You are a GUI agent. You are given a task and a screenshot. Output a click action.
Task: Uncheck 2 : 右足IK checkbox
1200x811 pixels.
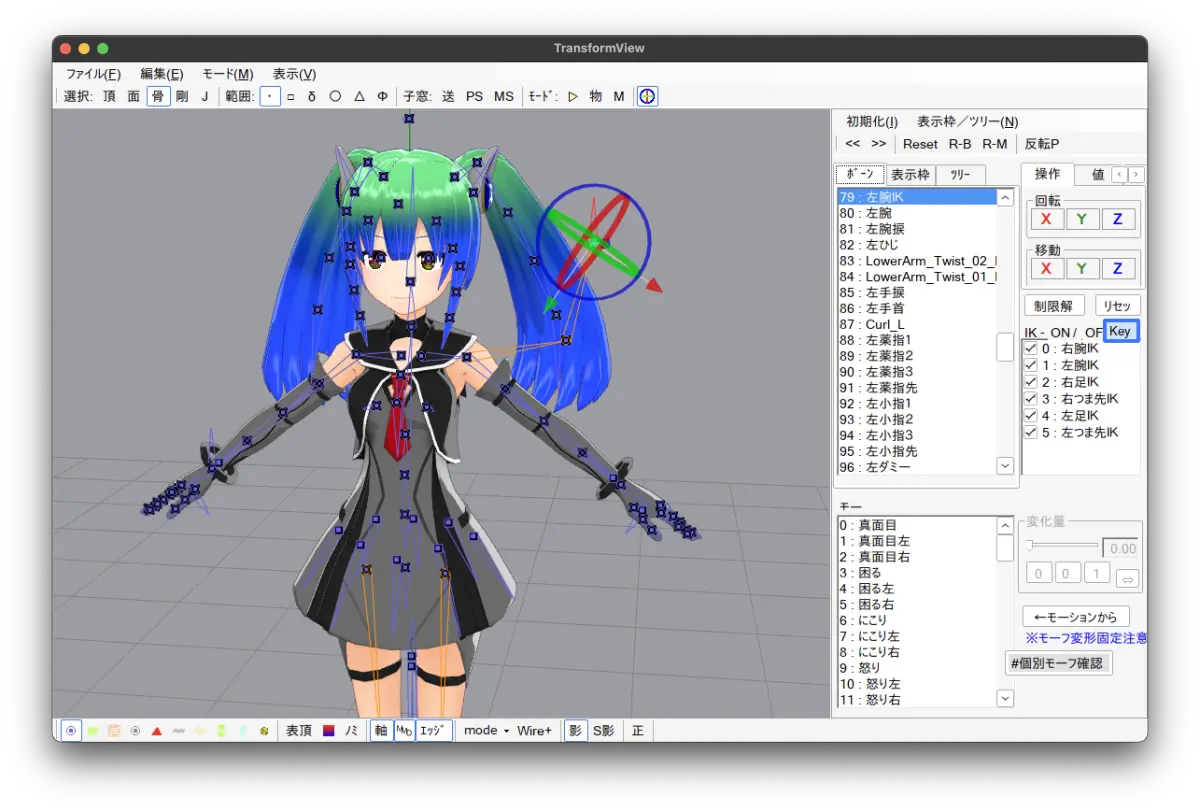[1030, 382]
